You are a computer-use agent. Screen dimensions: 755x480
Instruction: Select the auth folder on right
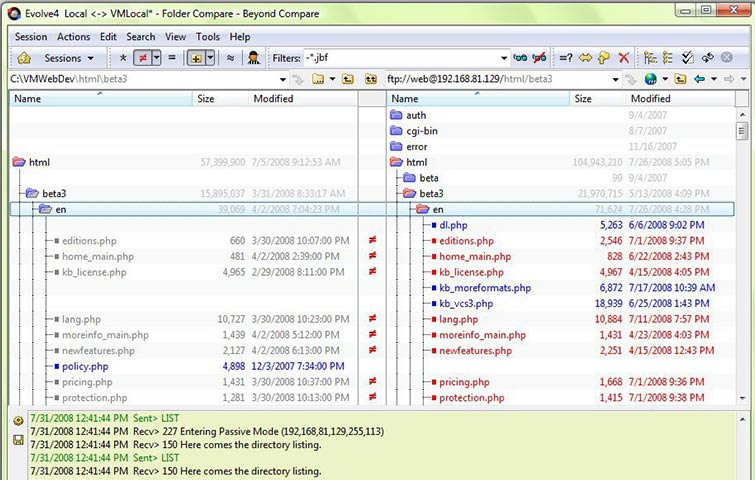click(416, 115)
